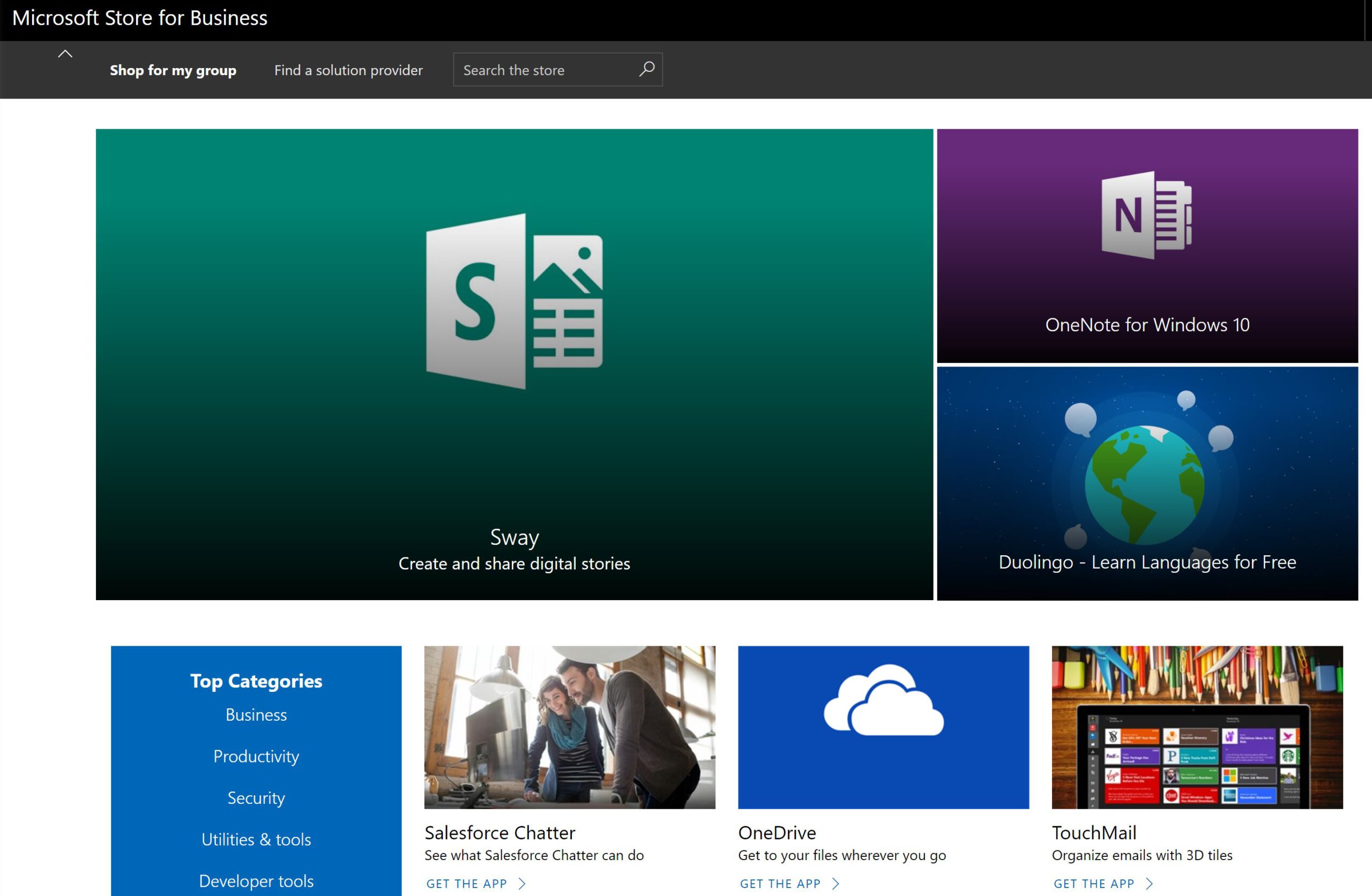This screenshot has height=896, width=1372.
Task: Collapse the navigation bar with the up chevron
Action: coord(65,54)
